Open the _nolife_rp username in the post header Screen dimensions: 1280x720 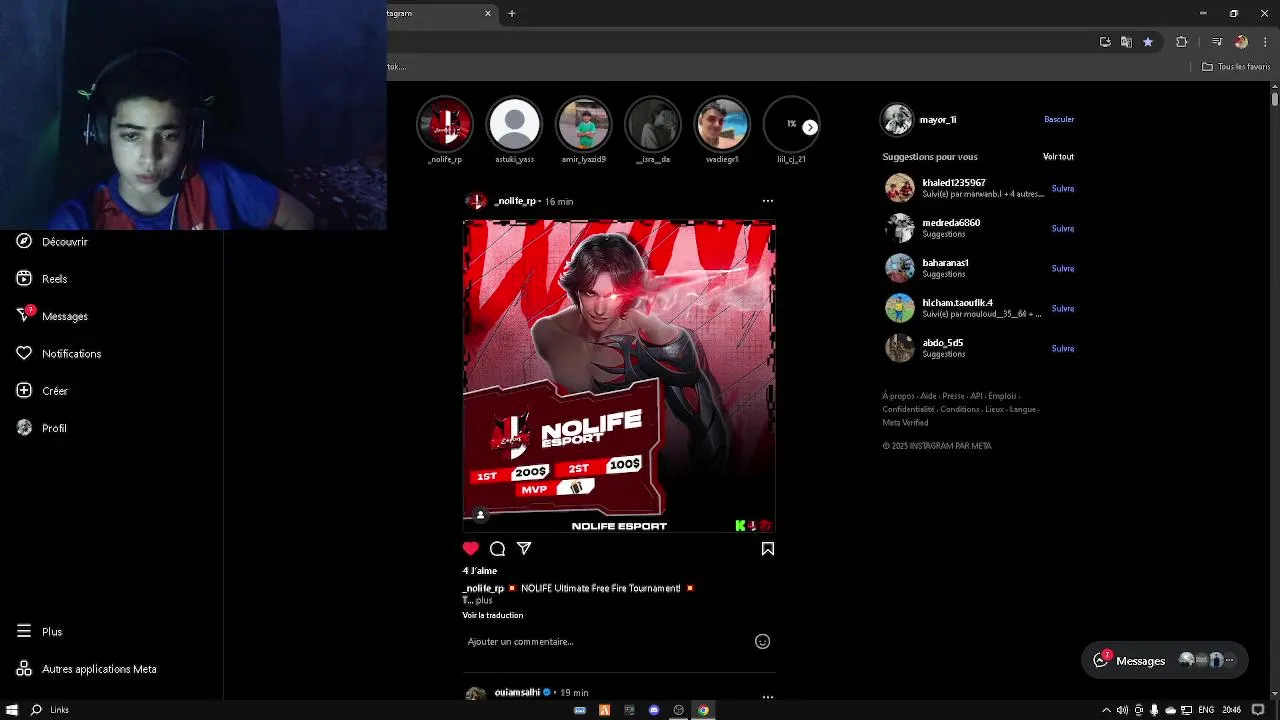(x=515, y=201)
